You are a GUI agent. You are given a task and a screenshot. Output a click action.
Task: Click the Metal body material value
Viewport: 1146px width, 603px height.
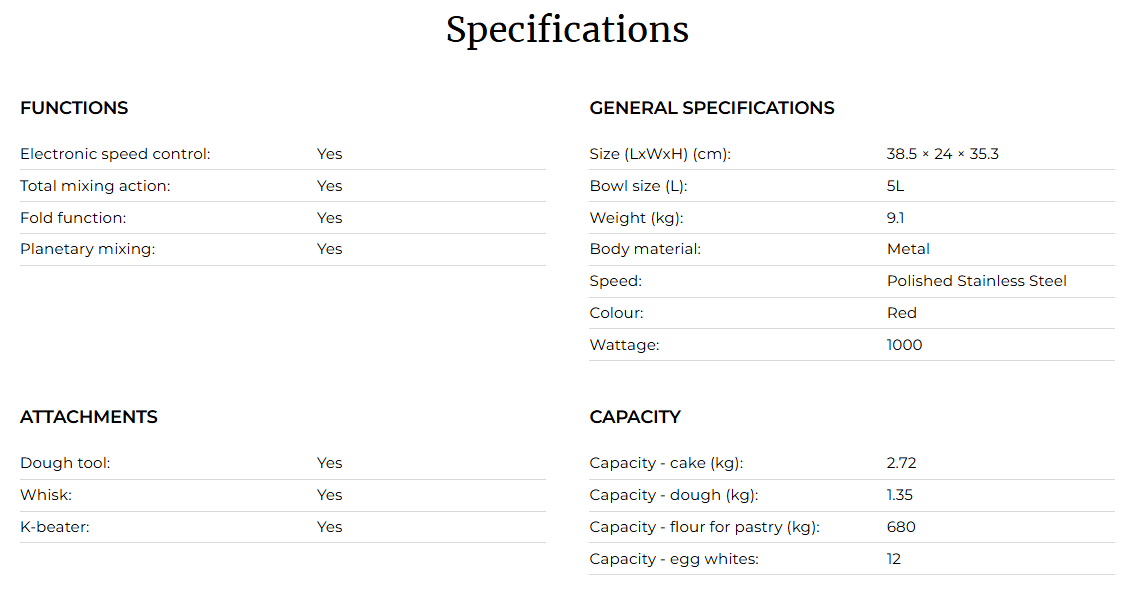pos(908,249)
